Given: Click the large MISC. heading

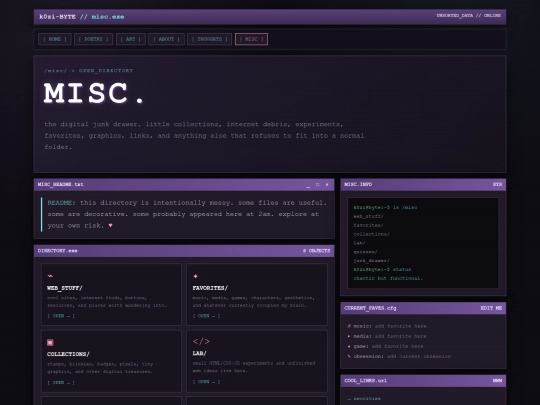Looking at the screenshot, I should pos(94,93).
